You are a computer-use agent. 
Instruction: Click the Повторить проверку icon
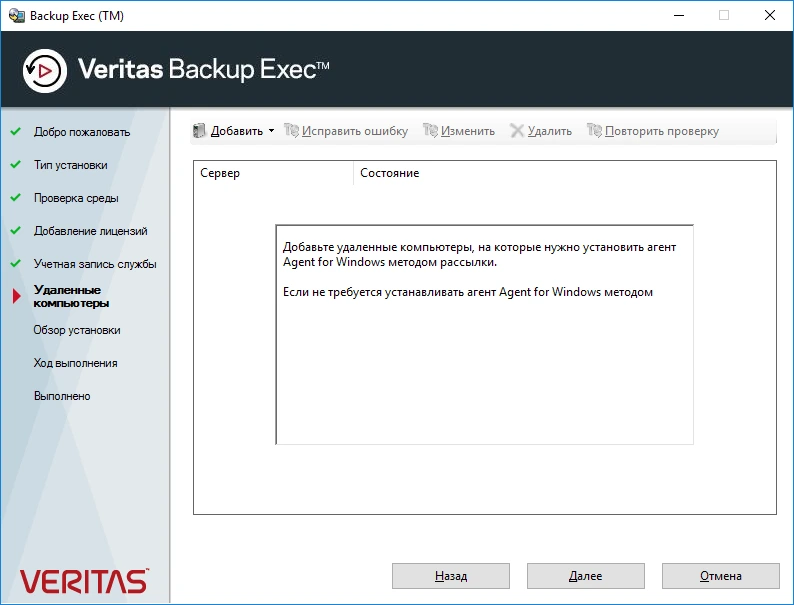click(x=594, y=131)
